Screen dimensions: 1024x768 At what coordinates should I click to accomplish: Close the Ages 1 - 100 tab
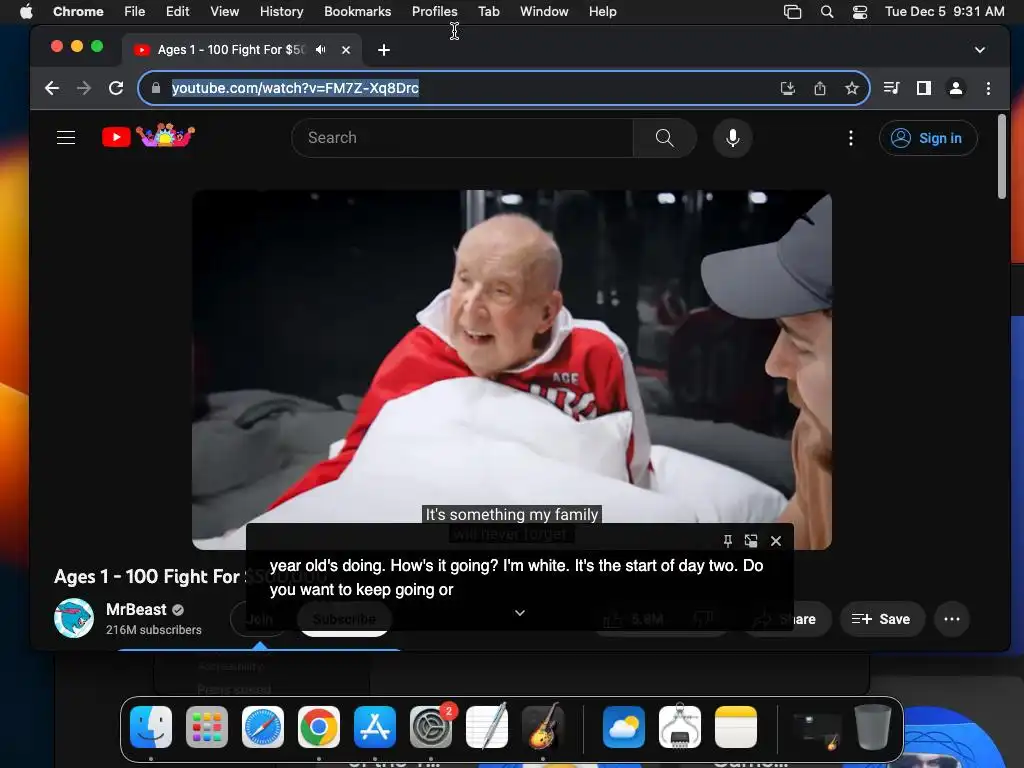tap(346, 50)
